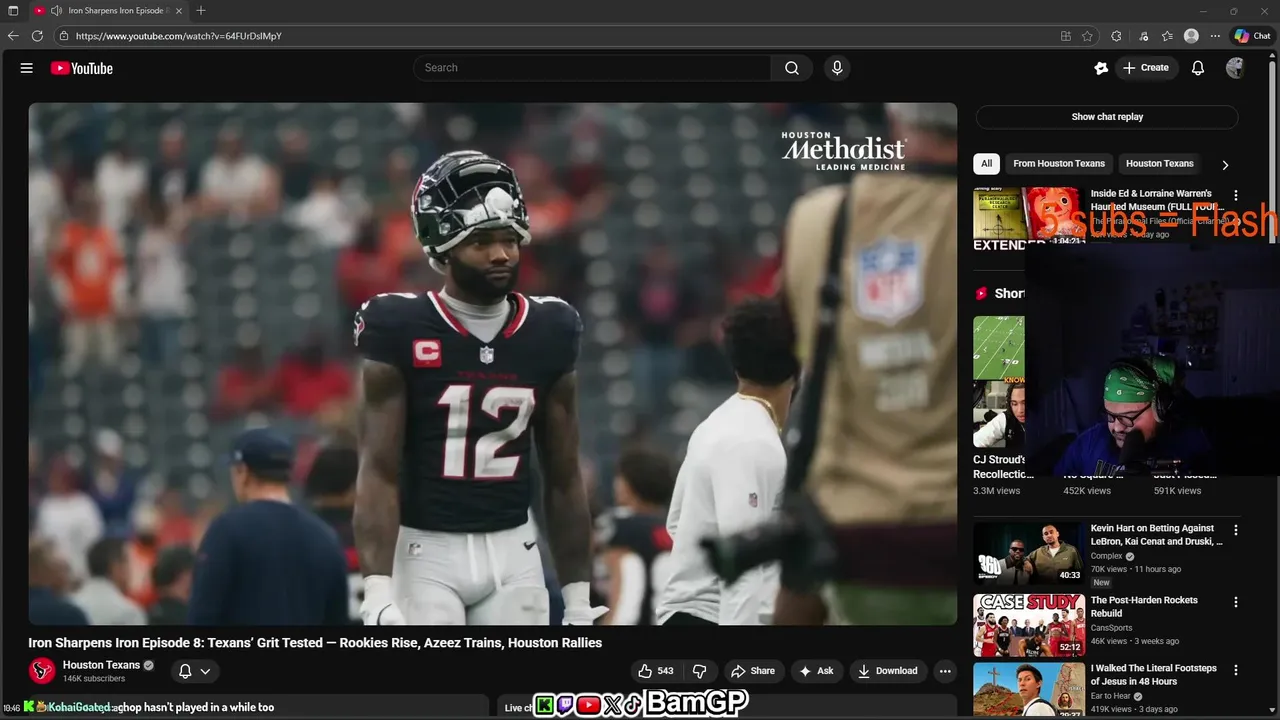Open YouTube account avatar menu
Image resolution: width=1280 pixels, height=720 pixels.
(x=1235, y=68)
